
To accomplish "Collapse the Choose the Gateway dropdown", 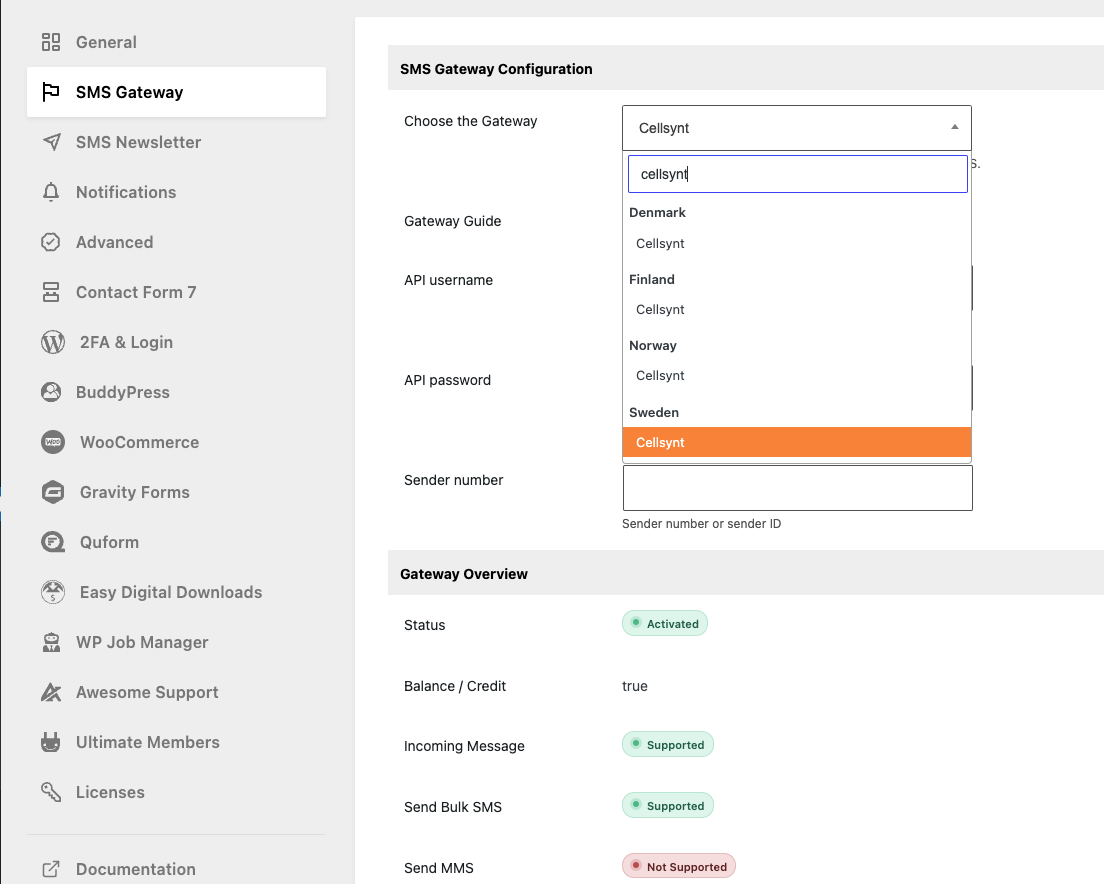I will coord(797,128).
